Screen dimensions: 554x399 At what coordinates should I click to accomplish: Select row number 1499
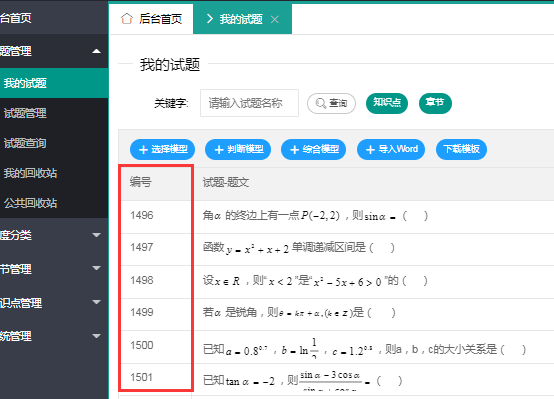(x=142, y=312)
